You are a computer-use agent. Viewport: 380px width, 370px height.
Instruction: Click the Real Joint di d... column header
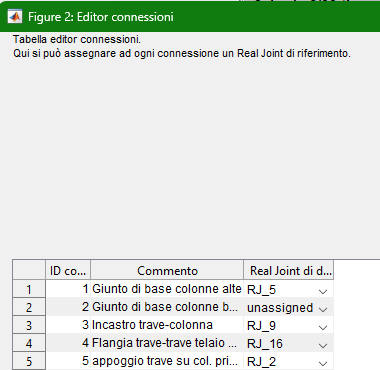289,270
